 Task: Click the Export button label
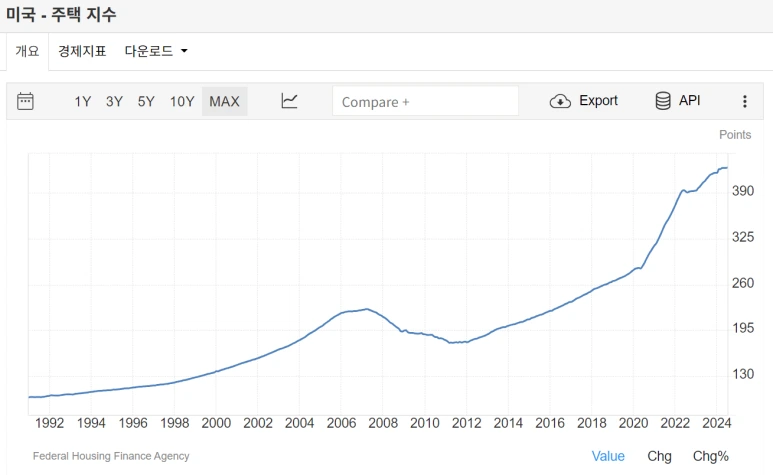(x=598, y=101)
